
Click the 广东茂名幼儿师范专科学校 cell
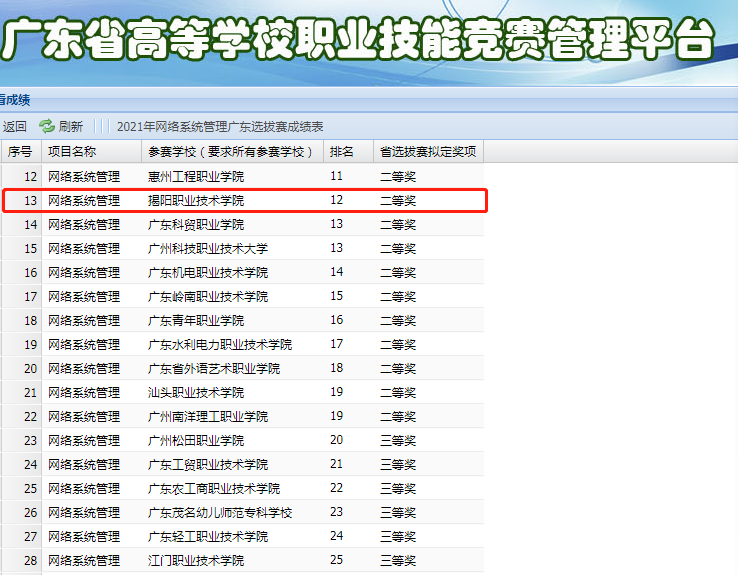(x=220, y=512)
